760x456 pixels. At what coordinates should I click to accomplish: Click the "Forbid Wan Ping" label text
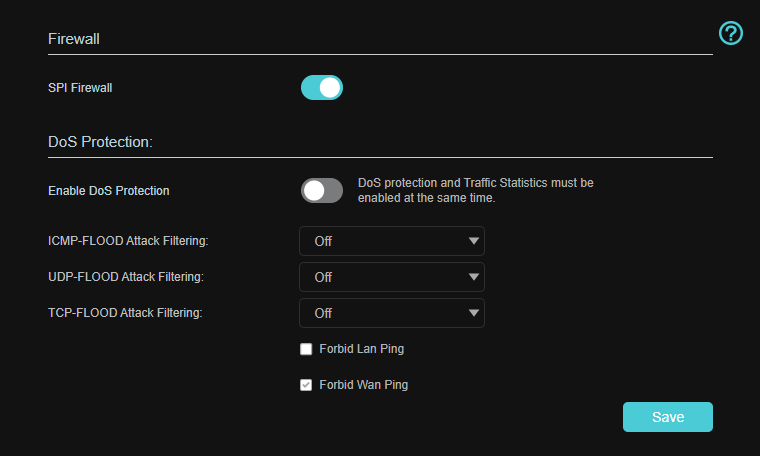363,385
